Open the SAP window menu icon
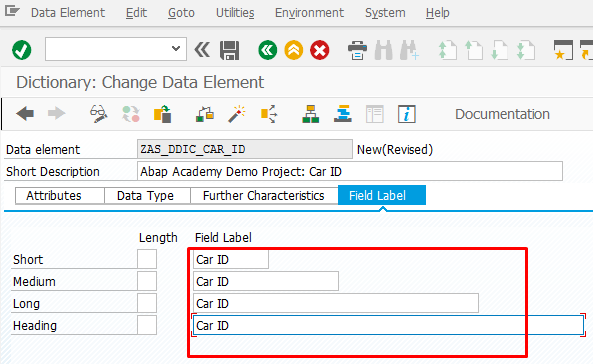This screenshot has width=593, height=364. click(12, 11)
